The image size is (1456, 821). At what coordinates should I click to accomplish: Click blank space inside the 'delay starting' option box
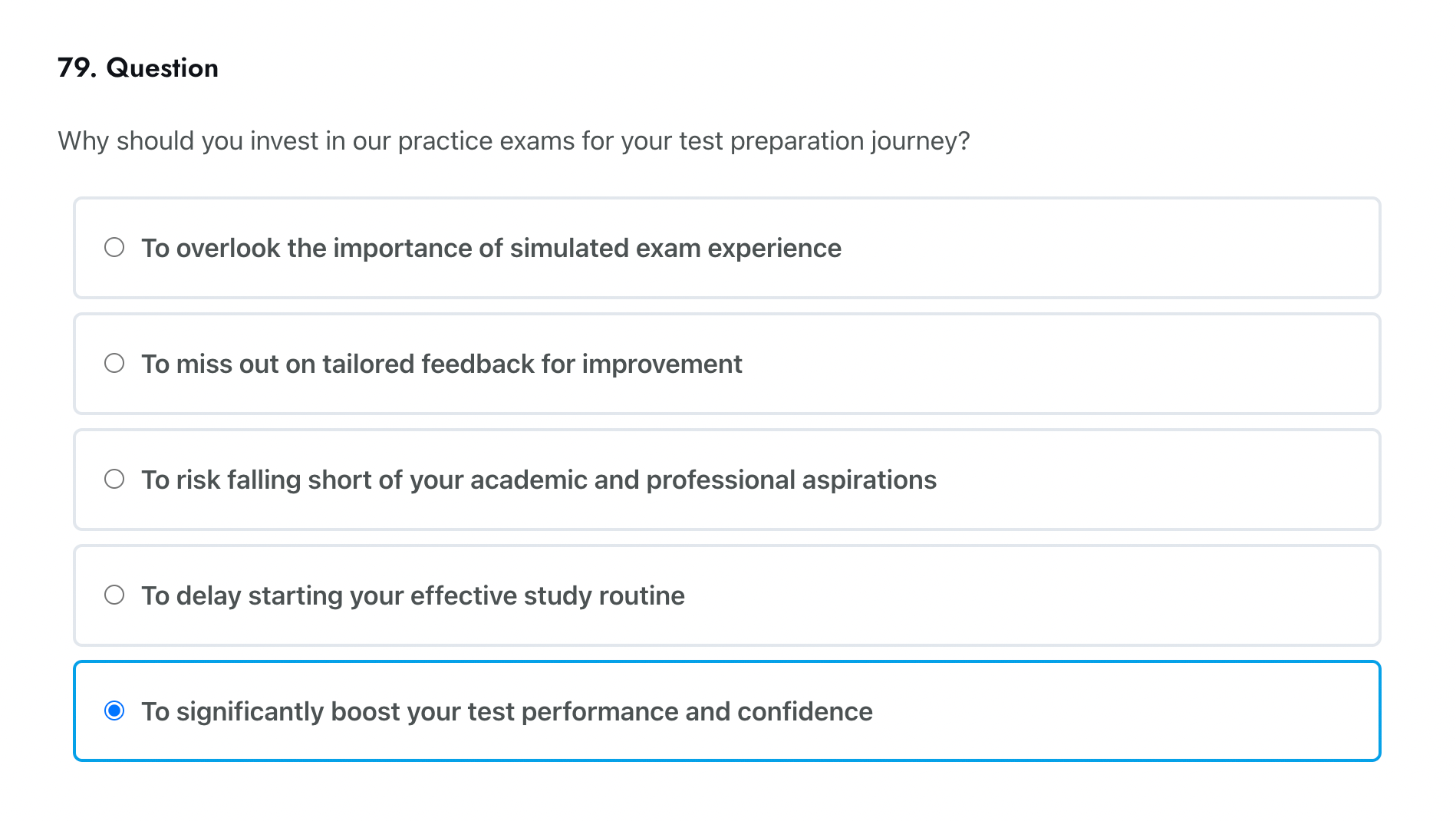(1036, 596)
